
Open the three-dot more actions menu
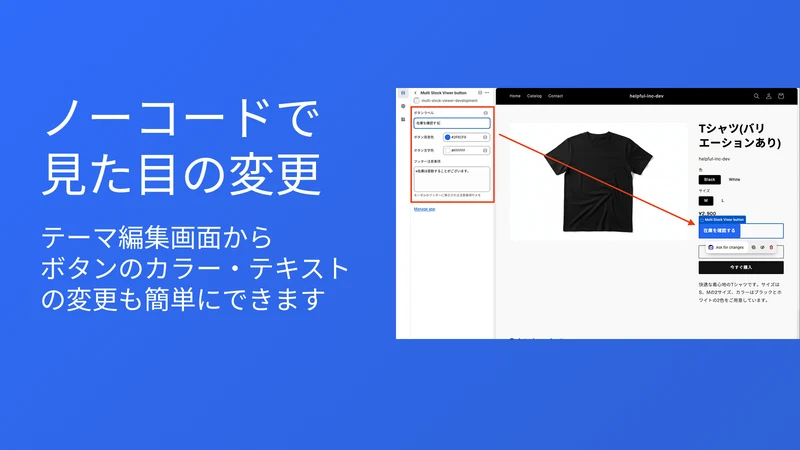point(487,93)
